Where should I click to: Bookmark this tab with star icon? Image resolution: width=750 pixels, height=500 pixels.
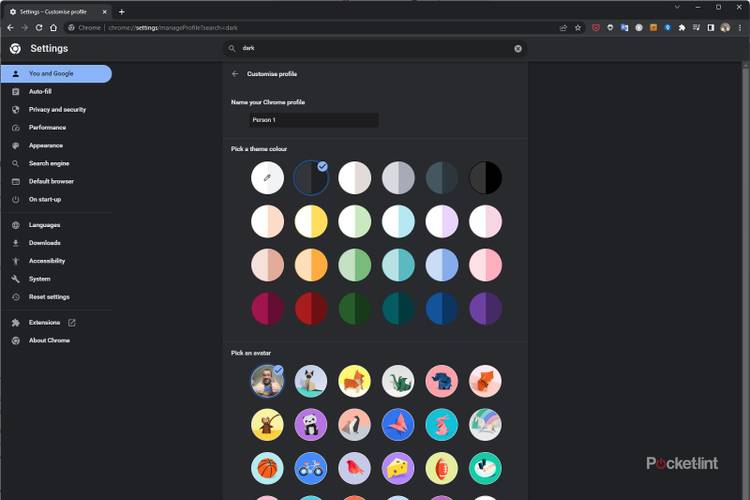578,28
